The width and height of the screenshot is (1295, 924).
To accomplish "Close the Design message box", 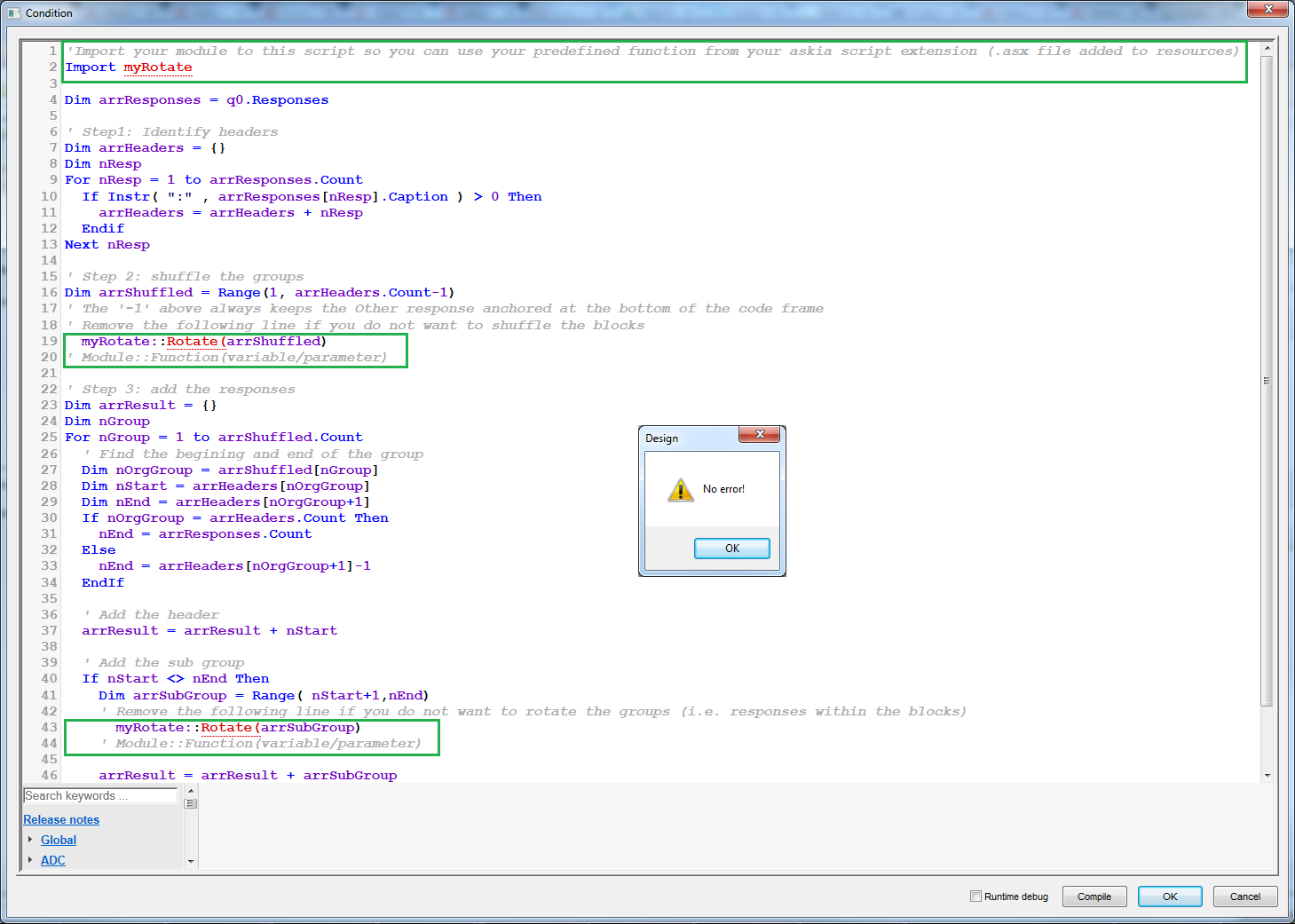I will pos(760,434).
